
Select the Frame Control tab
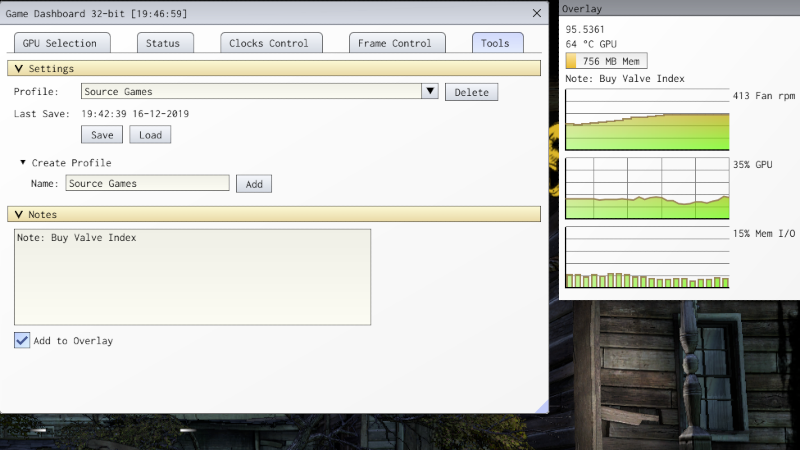394,43
